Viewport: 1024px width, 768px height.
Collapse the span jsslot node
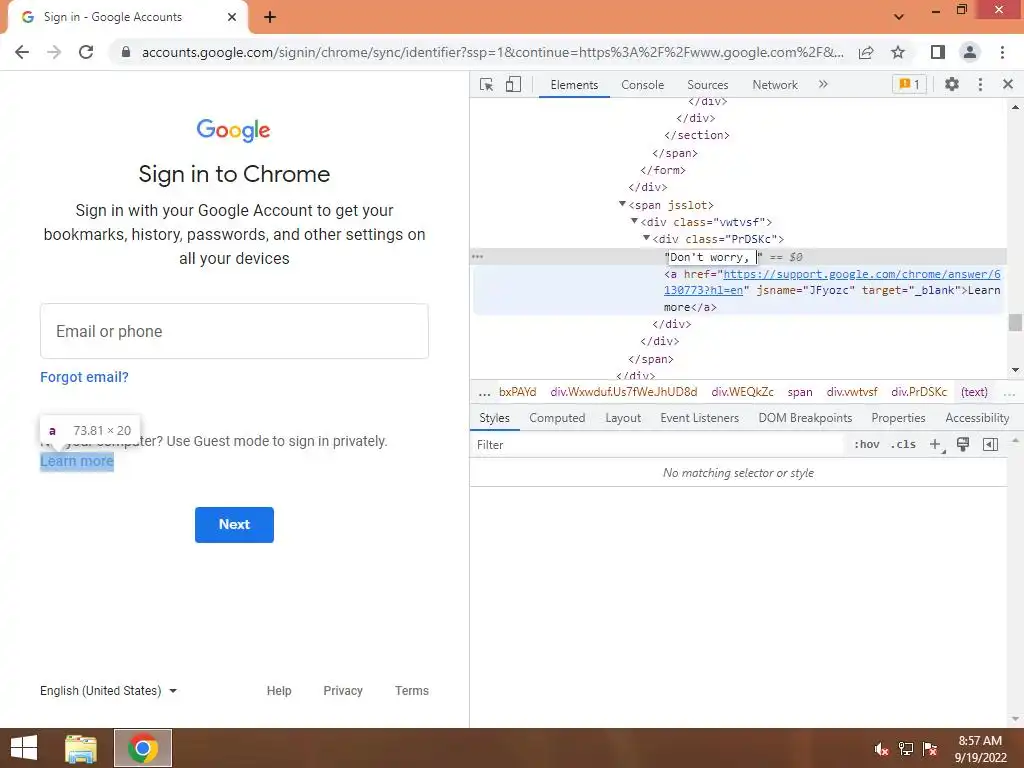(622, 204)
